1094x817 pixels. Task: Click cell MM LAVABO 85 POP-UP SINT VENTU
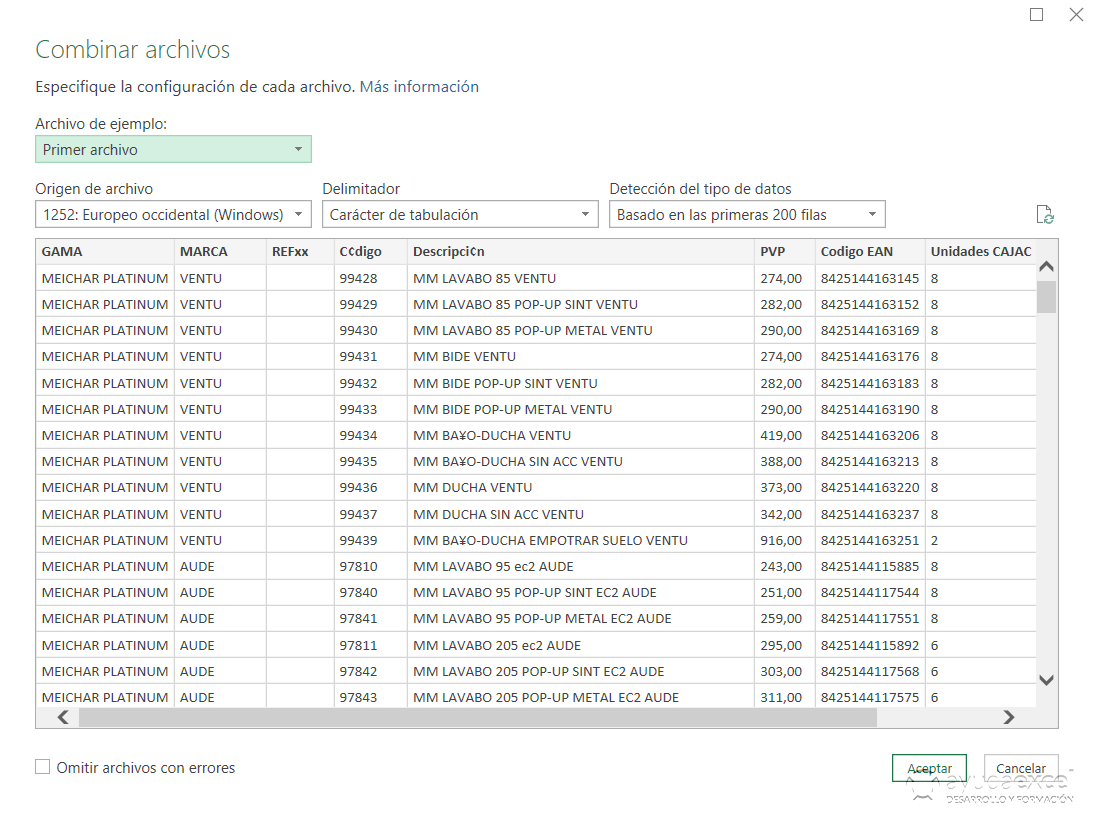coord(580,304)
